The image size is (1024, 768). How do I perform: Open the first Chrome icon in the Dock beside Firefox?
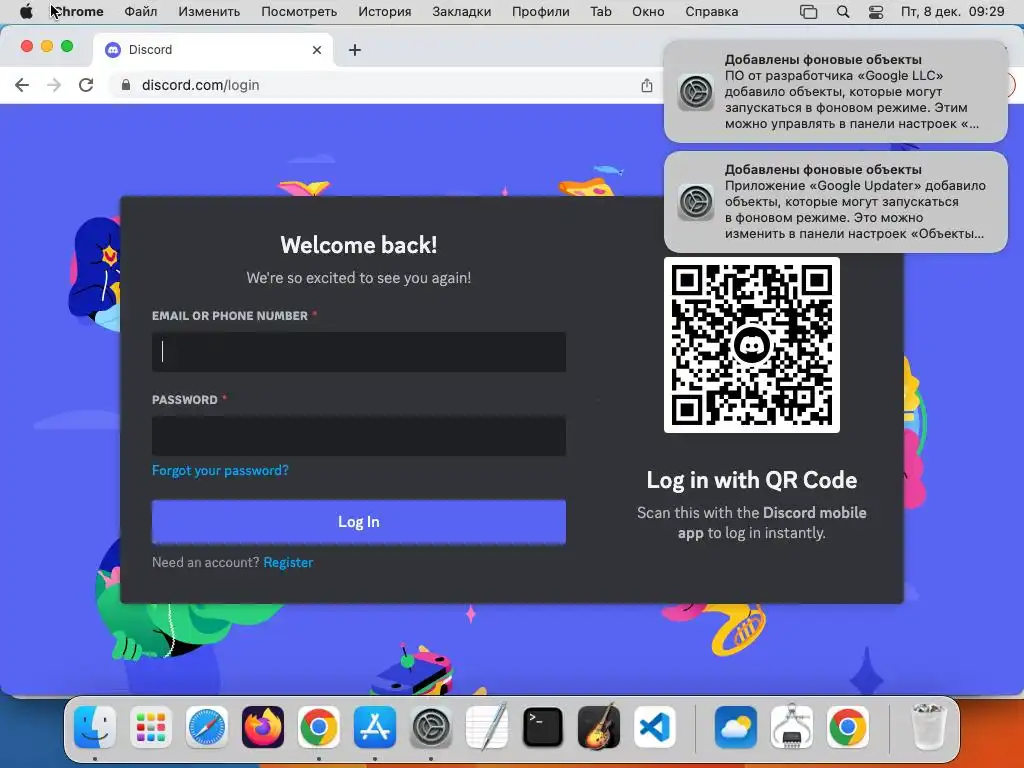click(319, 727)
